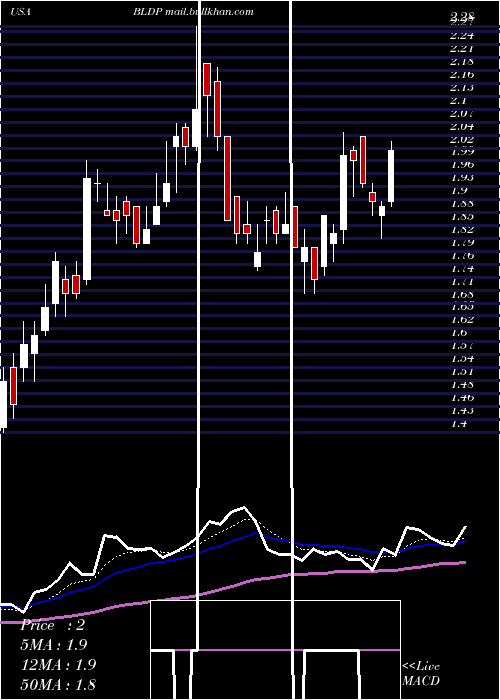The image size is (500, 700).
Task: Select the 1.79 price axis label
Action: (462, 242)
